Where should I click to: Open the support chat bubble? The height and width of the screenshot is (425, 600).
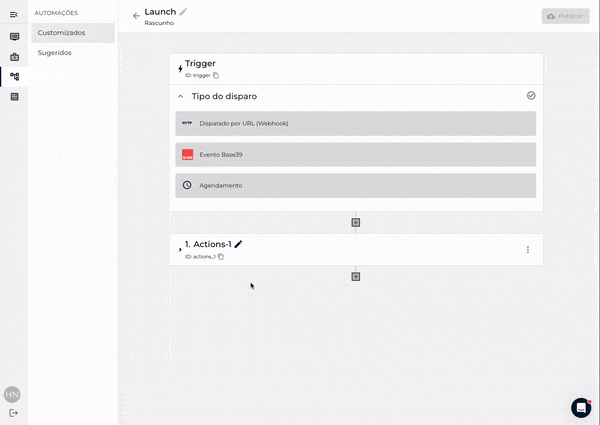point(581,407)
